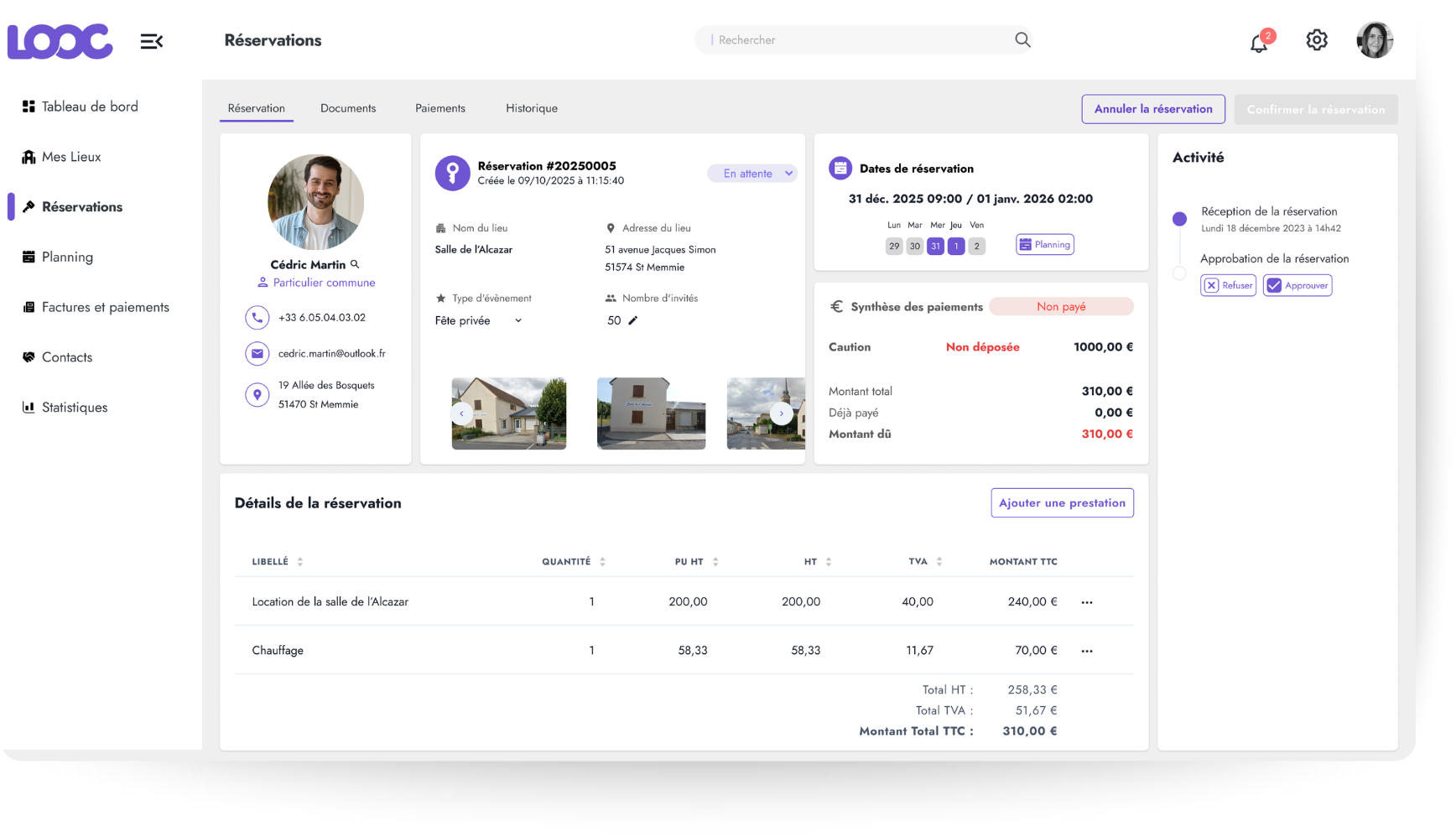
Task: Click the email envelope icon
Action: [257, 354]
